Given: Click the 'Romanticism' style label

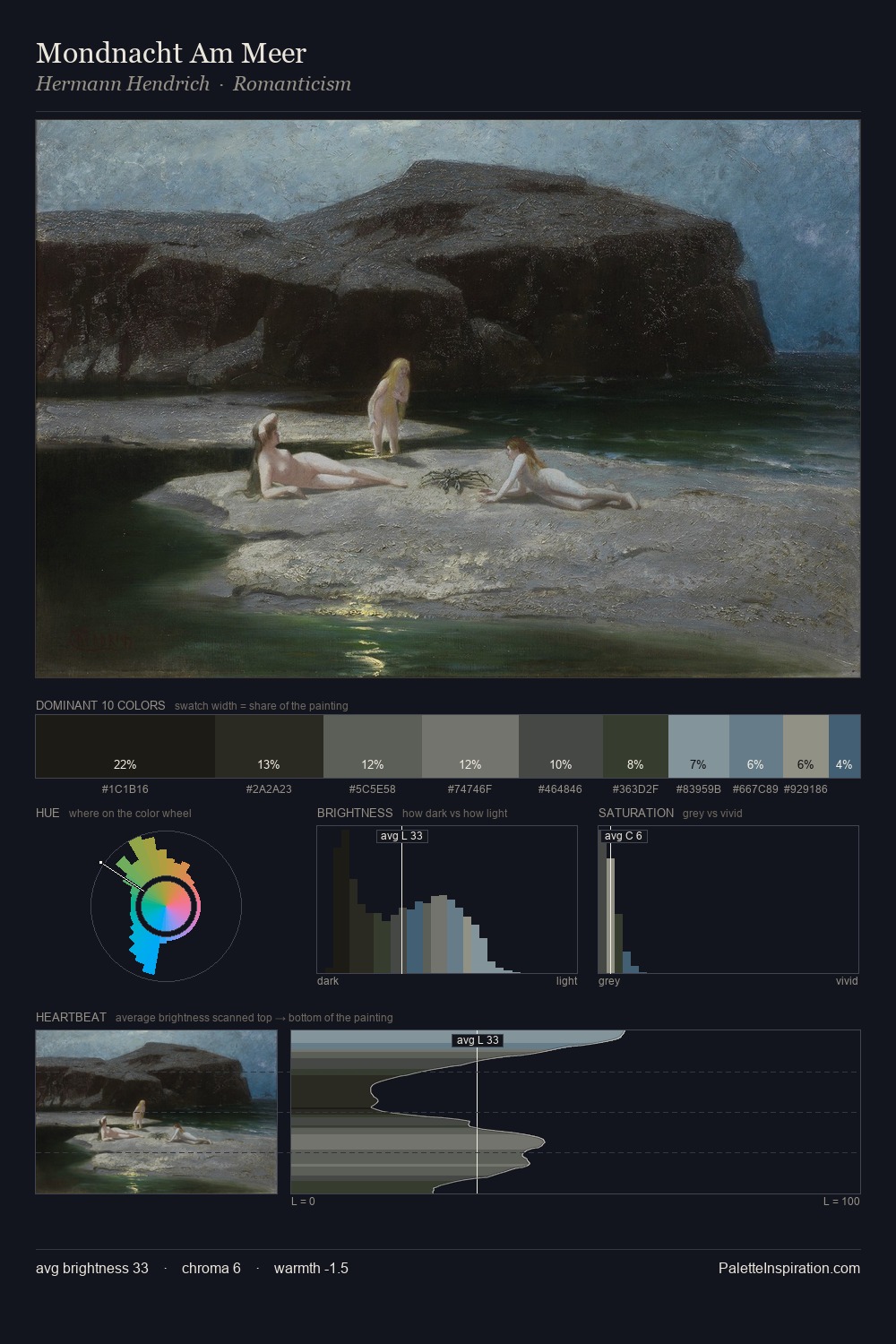Looking at the screenshot, I should click(x=292, y=84).
